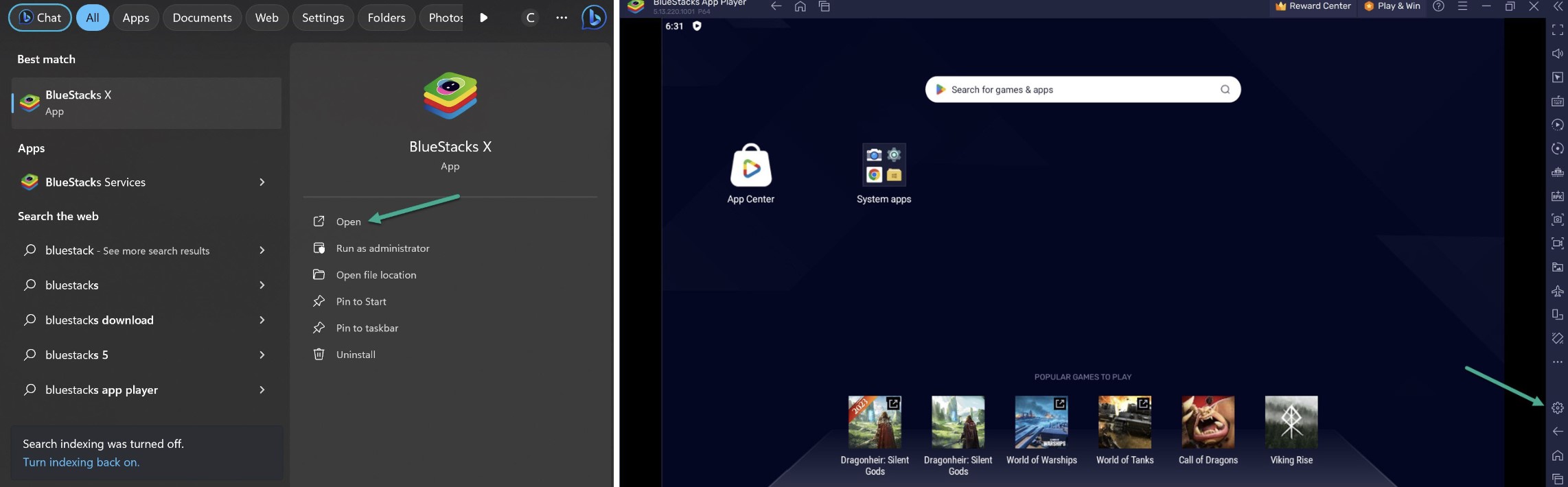Click the volume icon in BlueStacks sidebar
The image size is (1568, 487).
point(1557,54)
